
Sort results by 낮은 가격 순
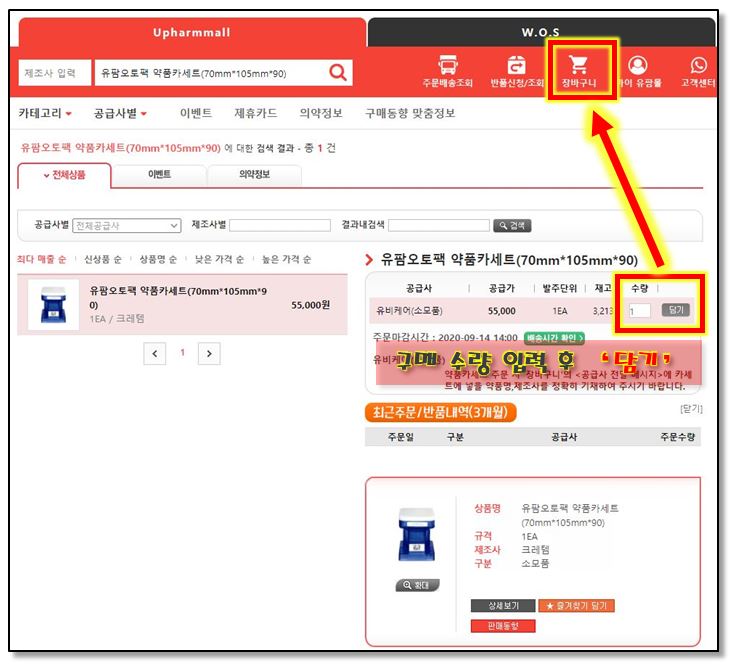tap(218, 259)
